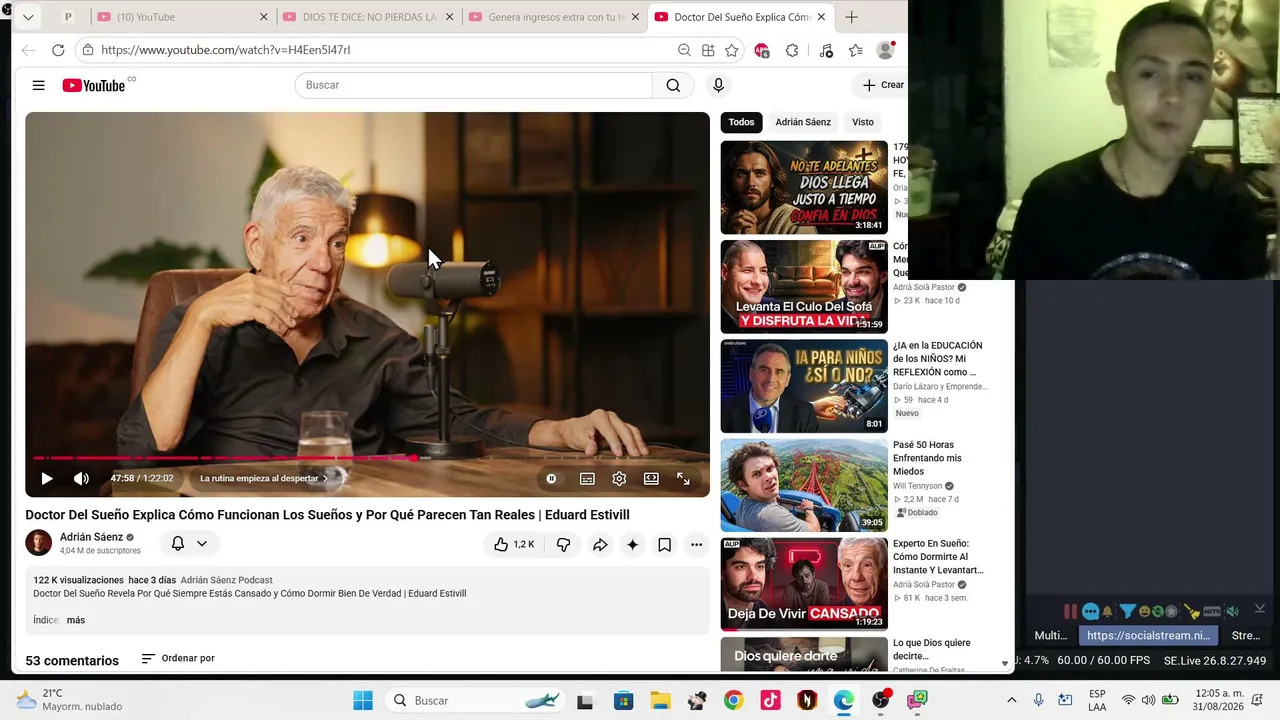
Task: Open the taskbar weather widget
Action: pos(70,700)
